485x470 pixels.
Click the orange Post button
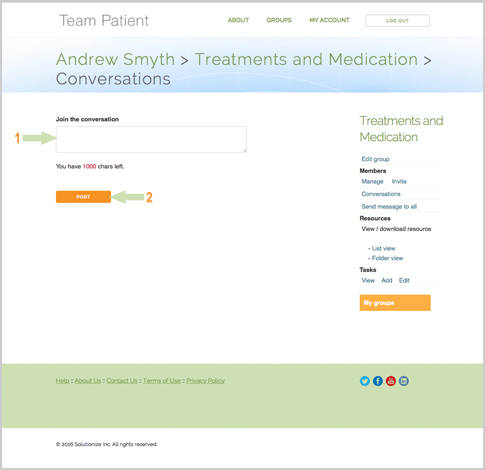(83, 197)
